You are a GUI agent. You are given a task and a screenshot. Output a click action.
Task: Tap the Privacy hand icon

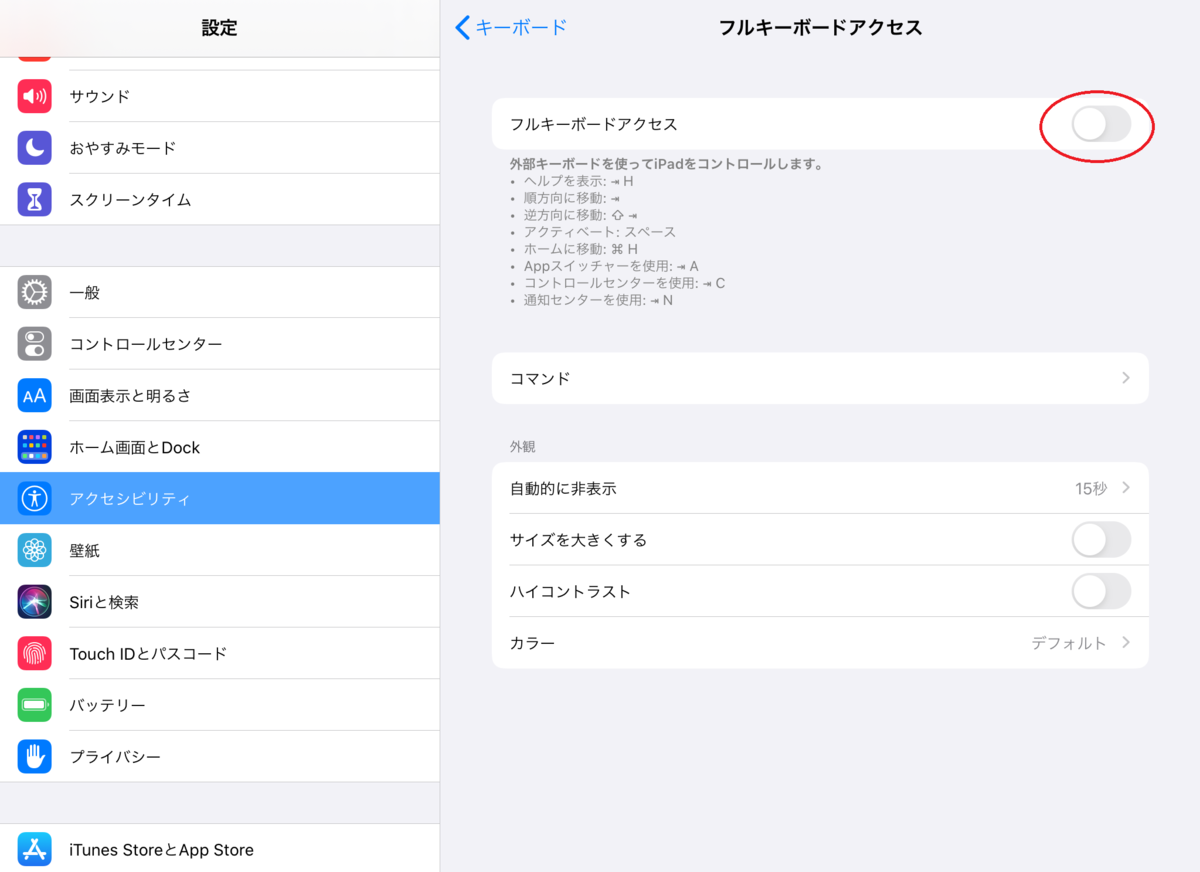coord(34,756)
